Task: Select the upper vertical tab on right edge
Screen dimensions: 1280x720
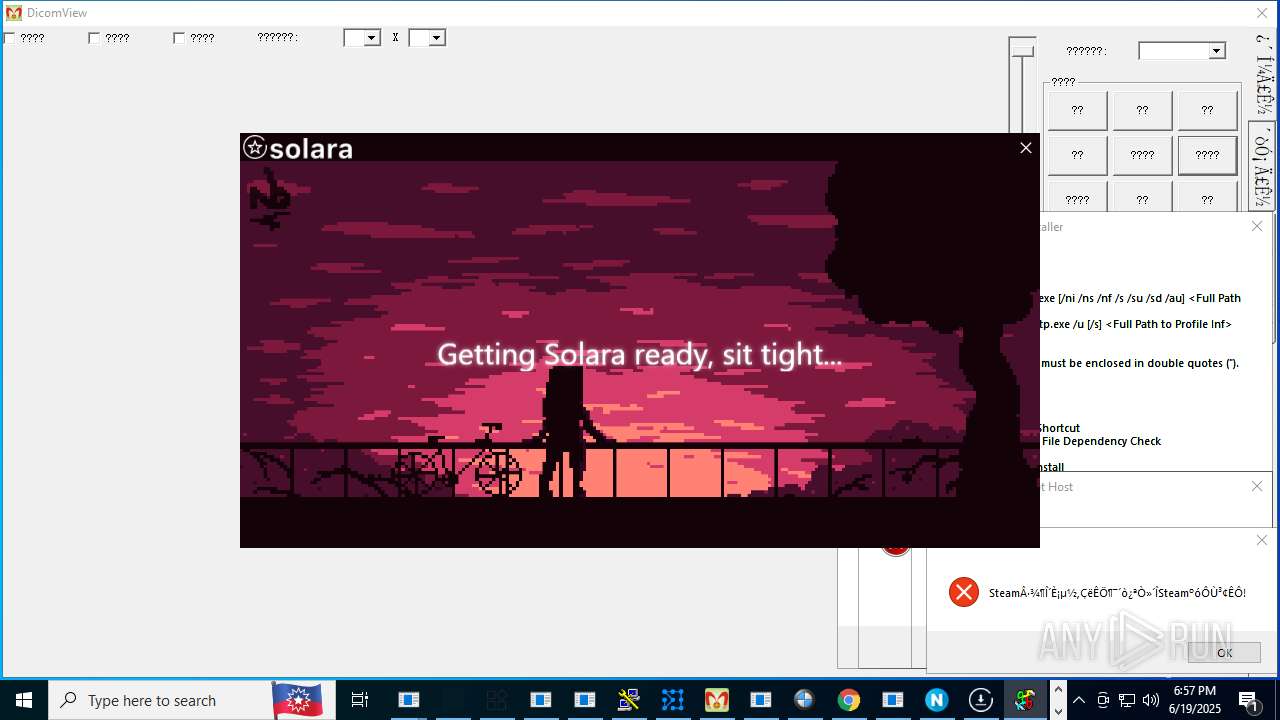Action: (1264, 75)
